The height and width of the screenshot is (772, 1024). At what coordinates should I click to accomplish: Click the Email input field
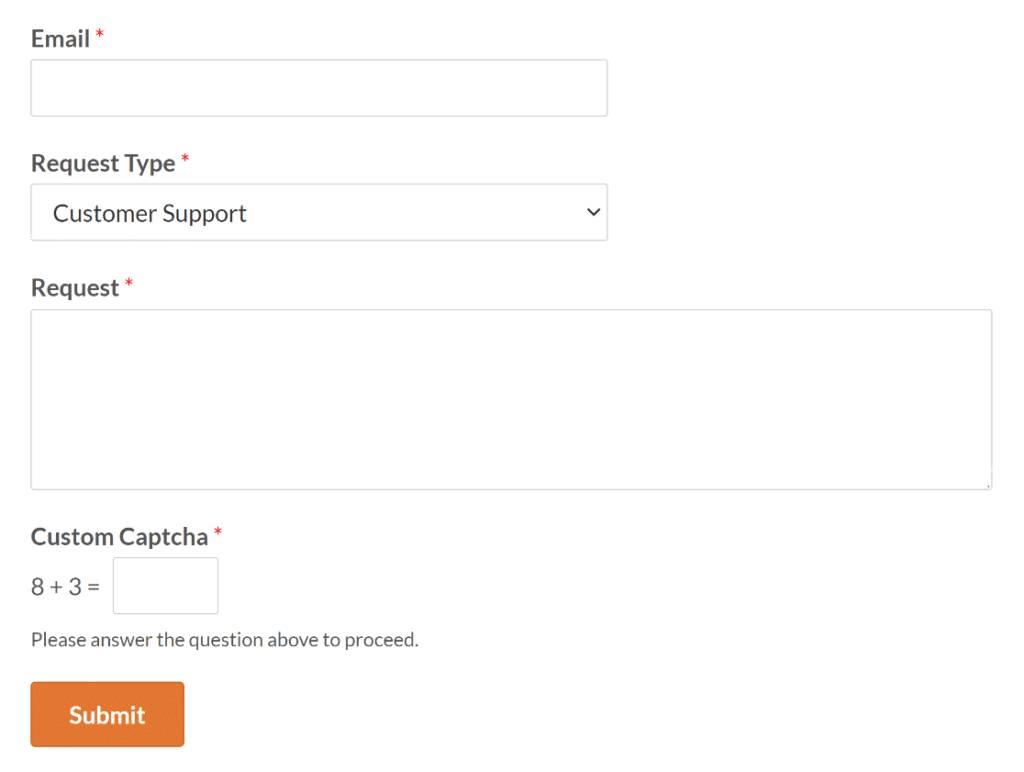coord(319,88)
